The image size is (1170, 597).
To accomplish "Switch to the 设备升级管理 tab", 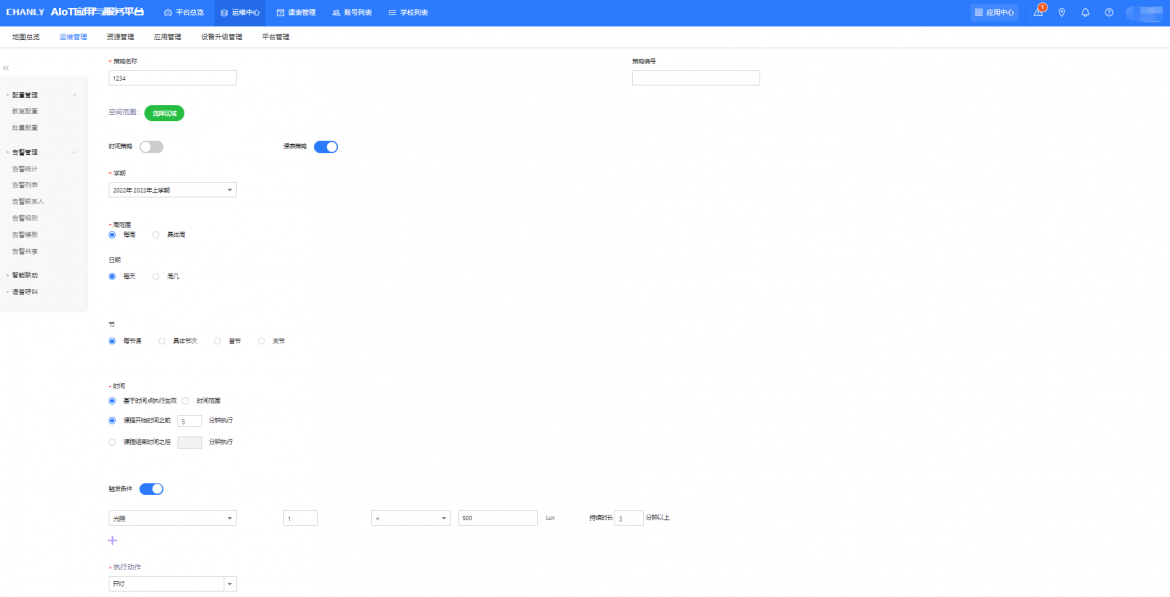I will [x=221, y=37].
